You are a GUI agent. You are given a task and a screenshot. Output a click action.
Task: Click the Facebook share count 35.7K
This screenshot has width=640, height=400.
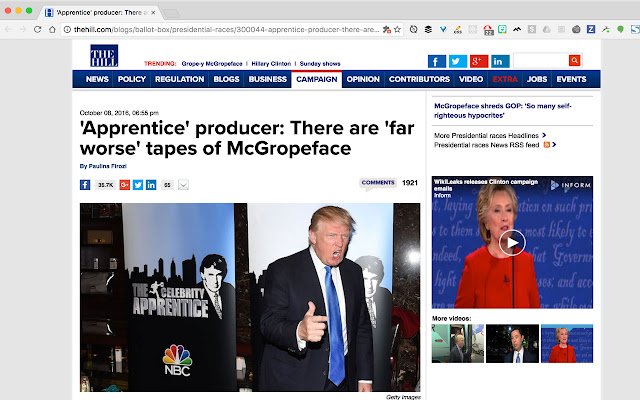click(x=105, y=185)
